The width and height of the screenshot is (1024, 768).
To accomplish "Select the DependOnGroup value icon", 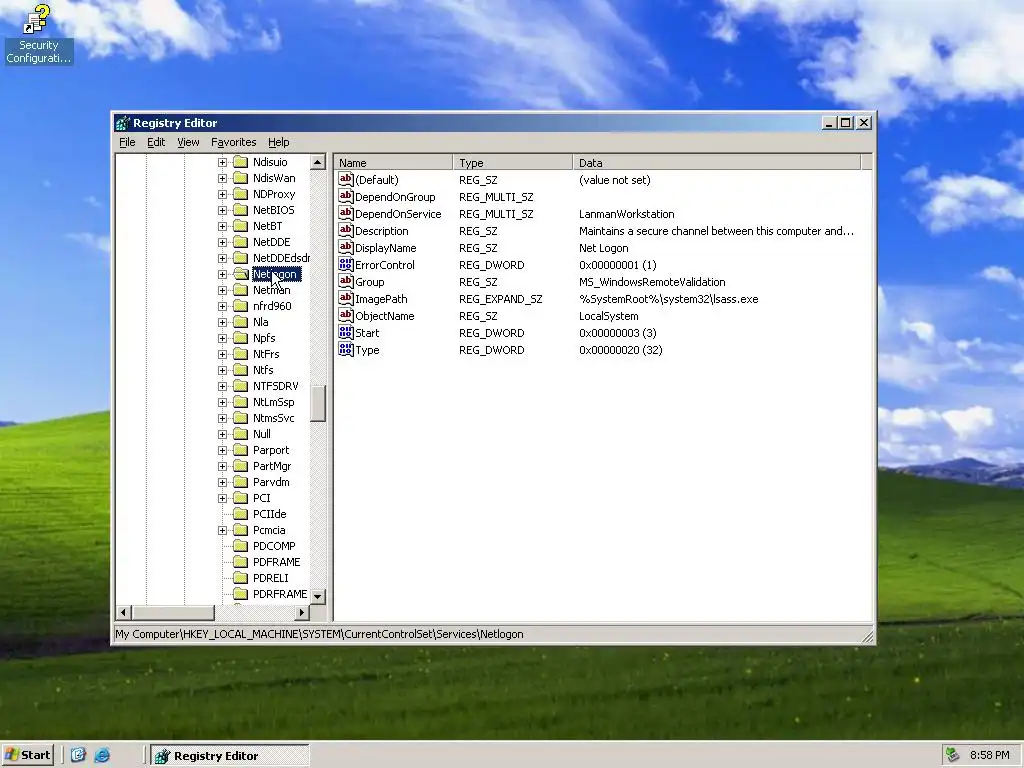I will coord(345,197).
